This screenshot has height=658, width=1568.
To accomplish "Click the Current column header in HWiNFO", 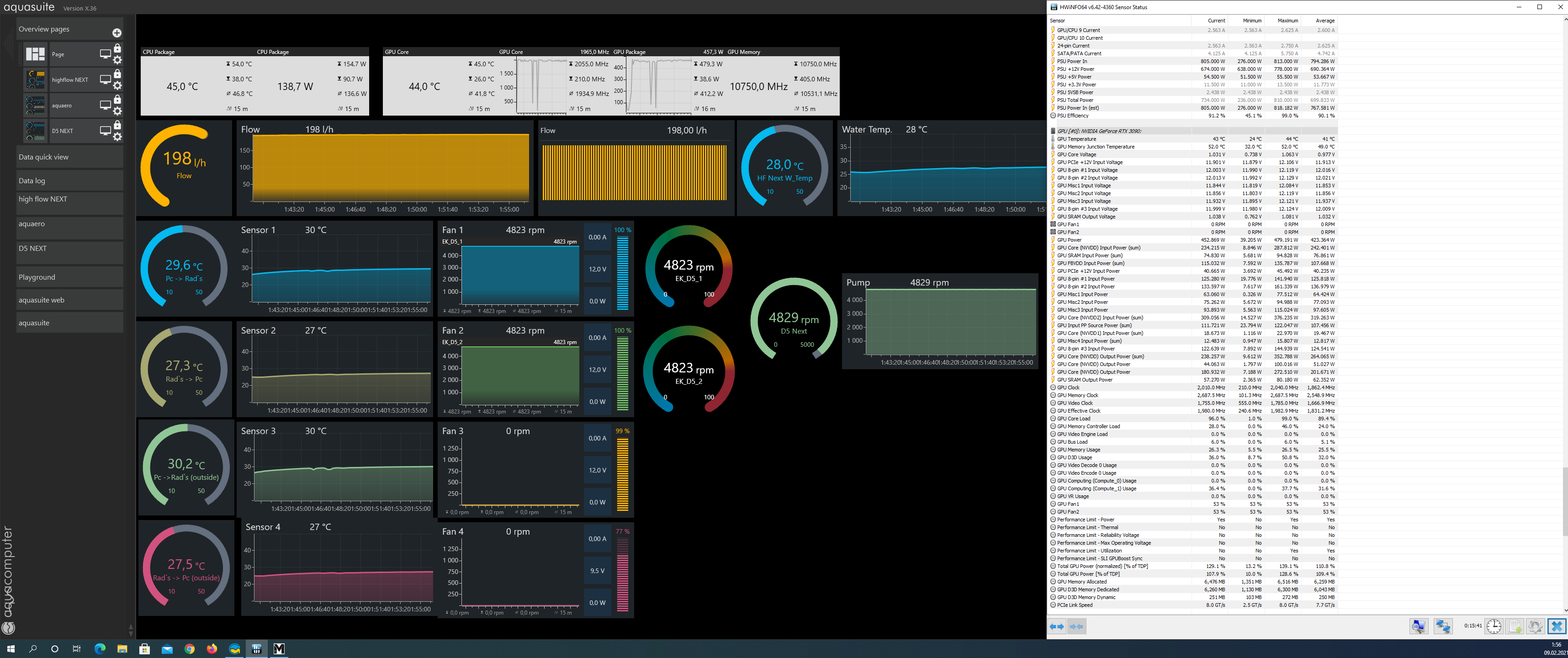I will 1216,21.
